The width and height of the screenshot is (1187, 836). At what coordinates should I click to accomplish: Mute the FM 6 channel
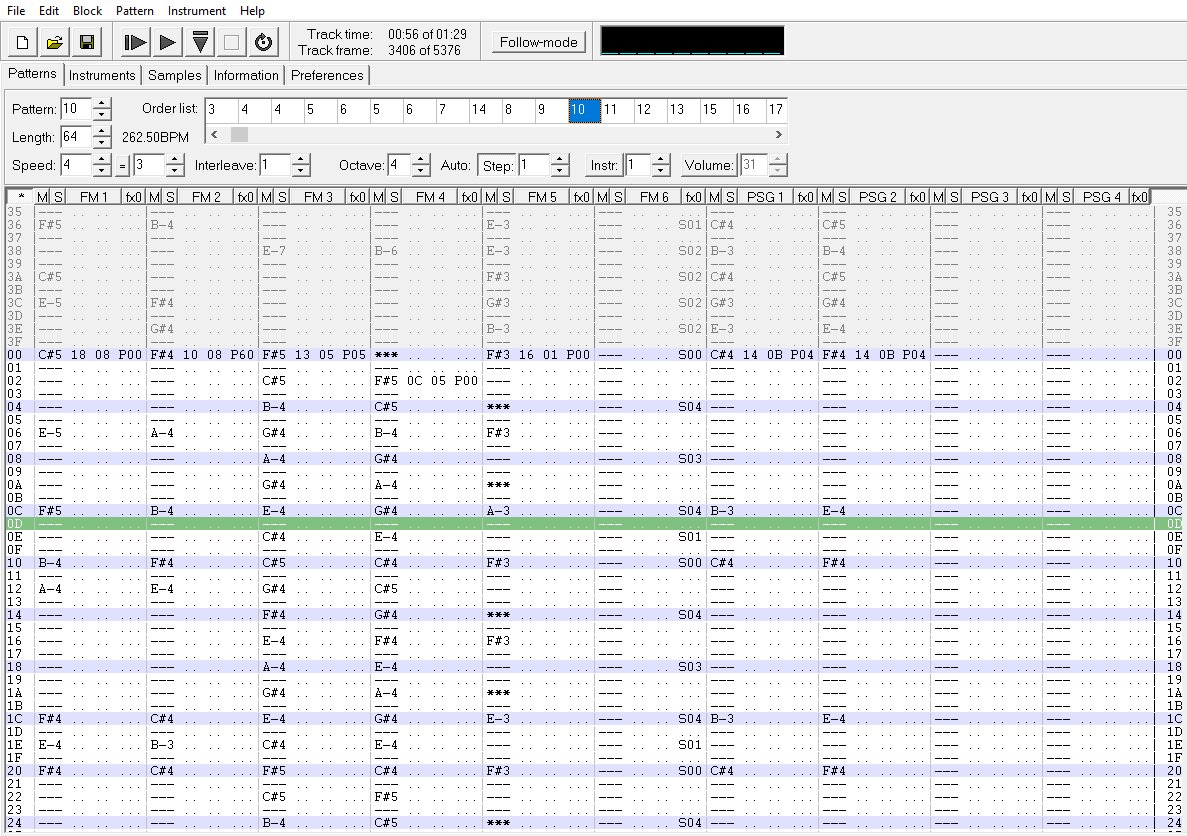(602, 197)
